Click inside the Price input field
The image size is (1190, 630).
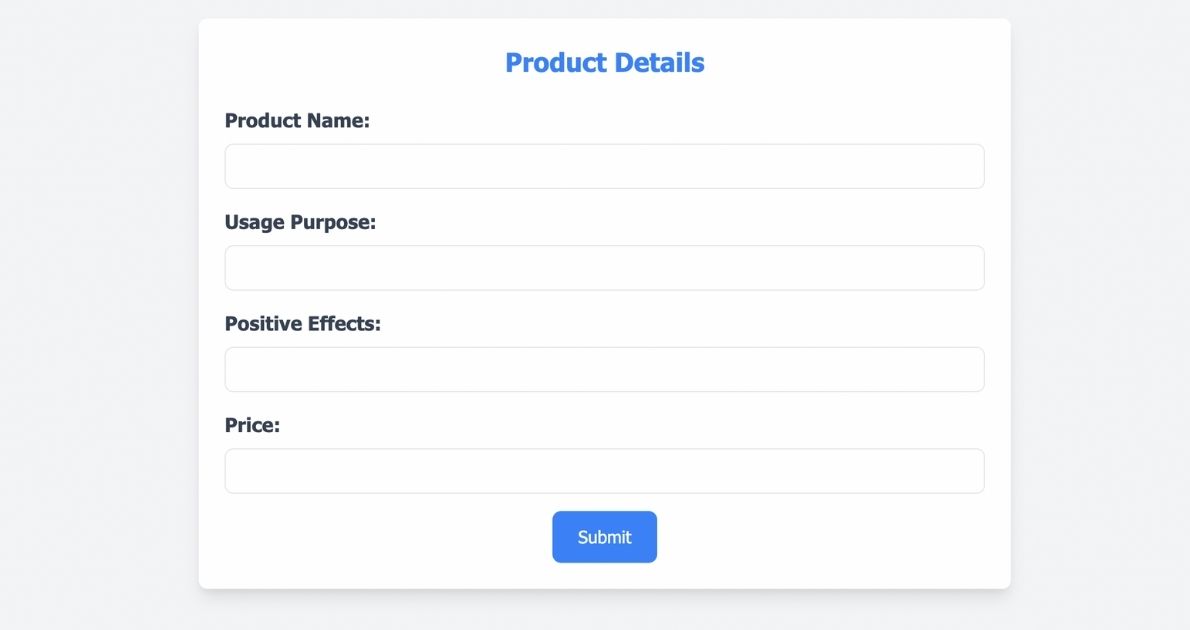604,471
